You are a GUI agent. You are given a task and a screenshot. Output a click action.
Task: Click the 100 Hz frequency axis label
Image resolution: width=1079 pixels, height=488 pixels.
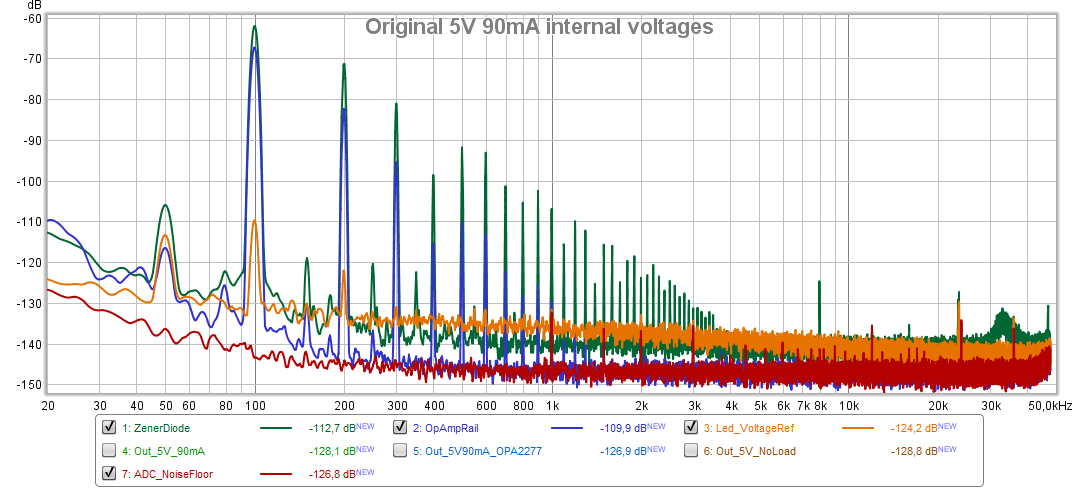pos(255,405)
